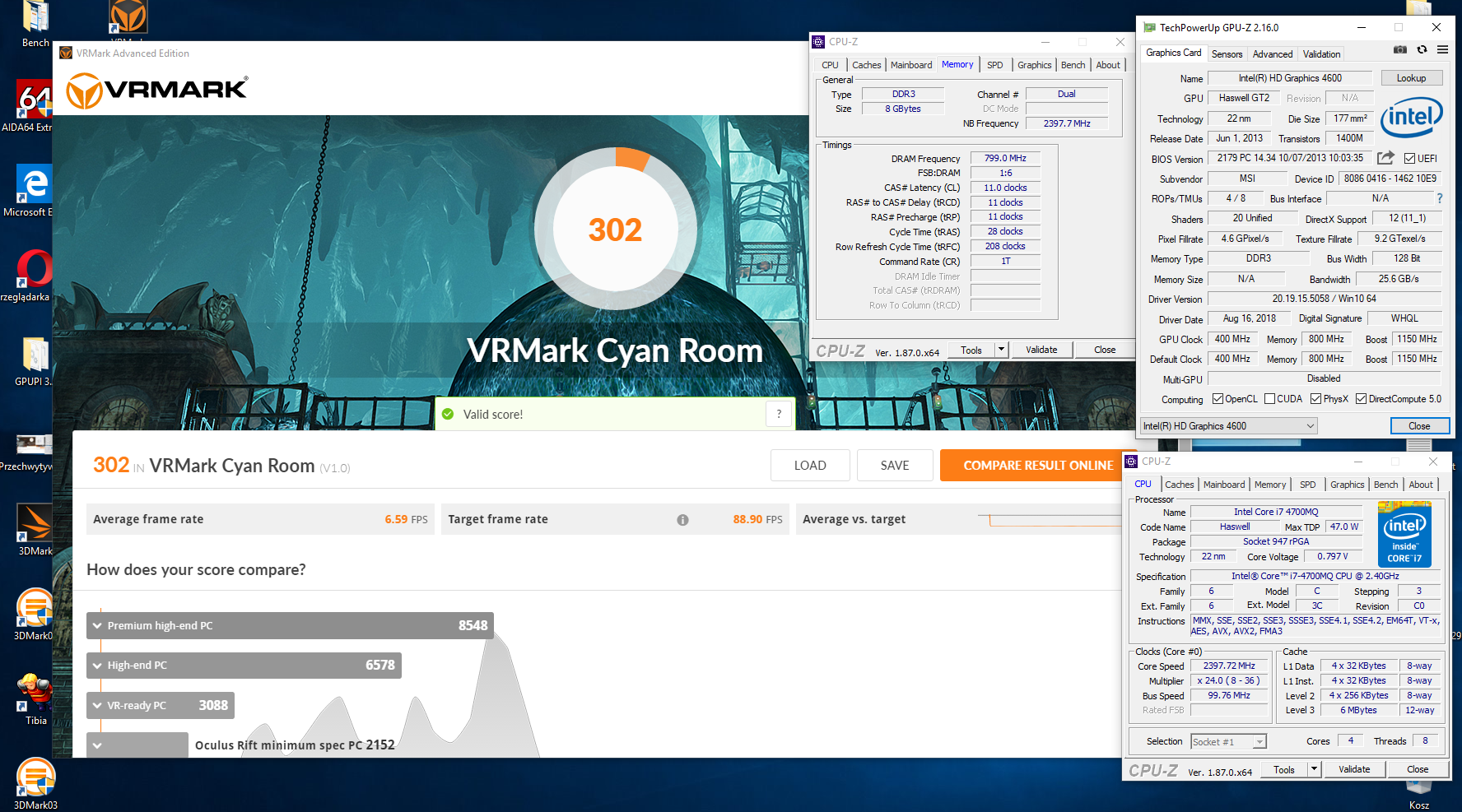Click DRAM Frequency value field in CPU-Z

tap(1005, 158)
